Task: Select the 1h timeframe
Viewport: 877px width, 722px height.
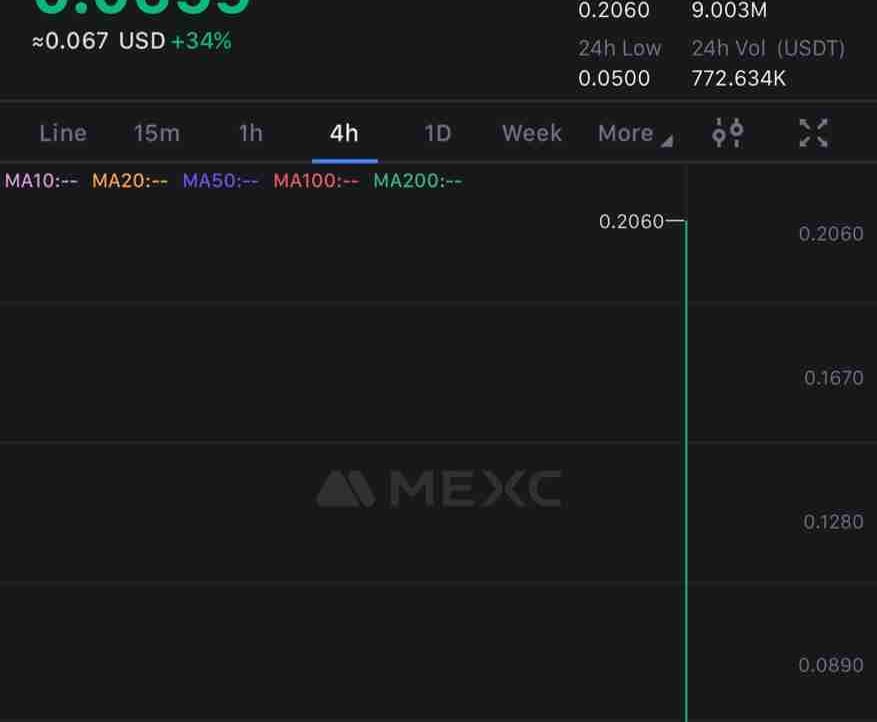Action: point(251,134)
